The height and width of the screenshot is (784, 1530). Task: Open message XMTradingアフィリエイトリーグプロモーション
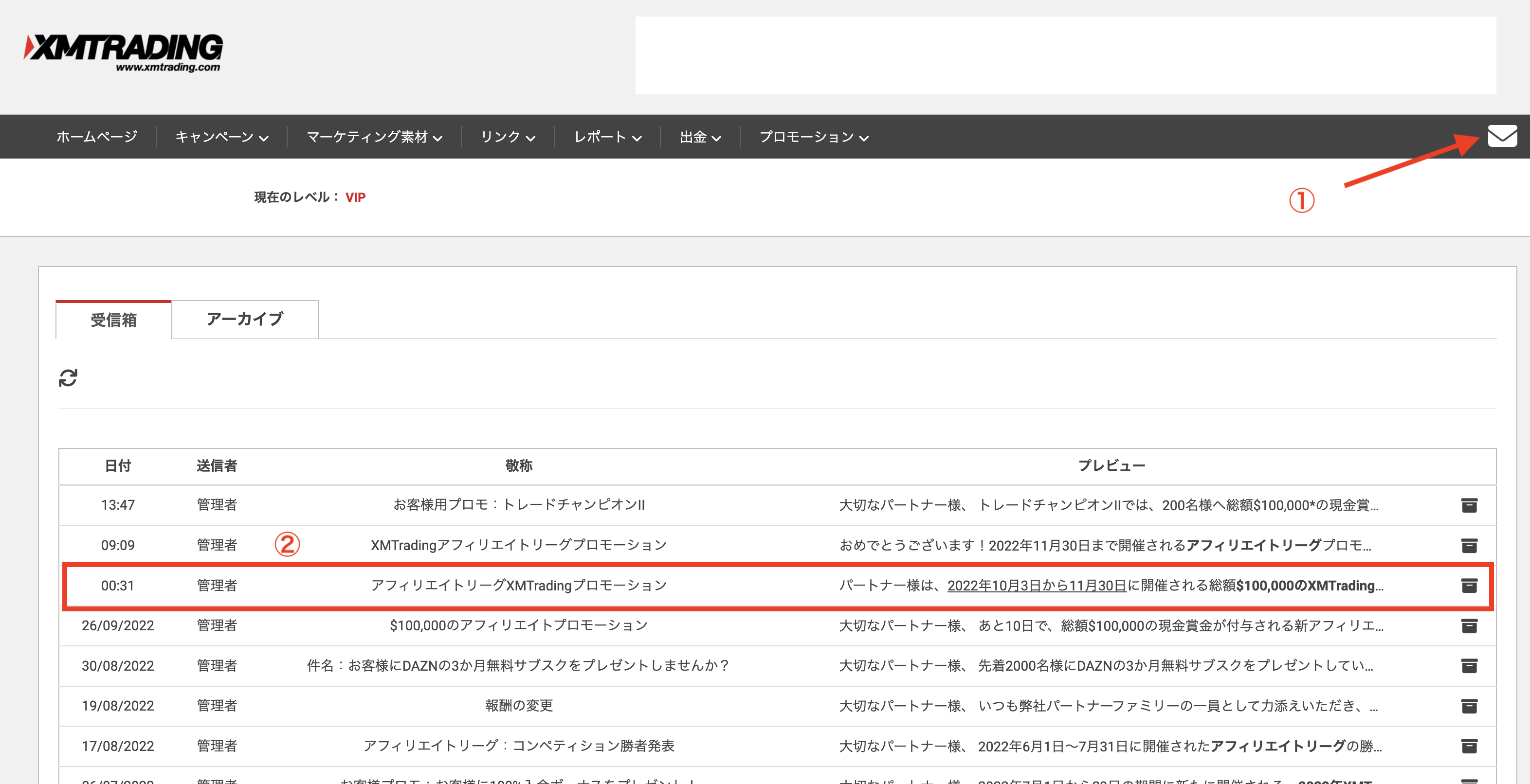(518, 545)
